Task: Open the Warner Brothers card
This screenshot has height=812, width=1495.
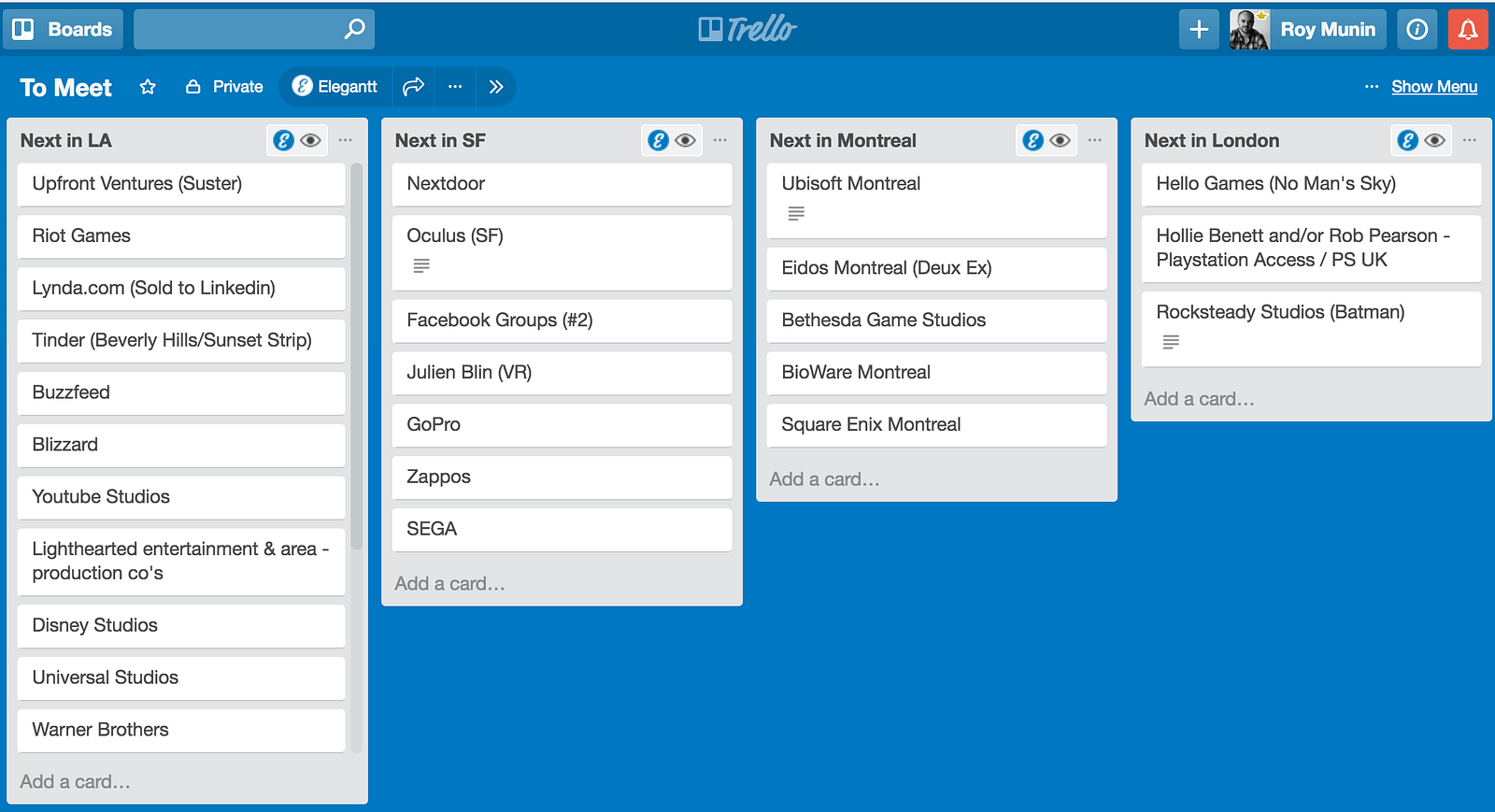Action: (181, 731)
